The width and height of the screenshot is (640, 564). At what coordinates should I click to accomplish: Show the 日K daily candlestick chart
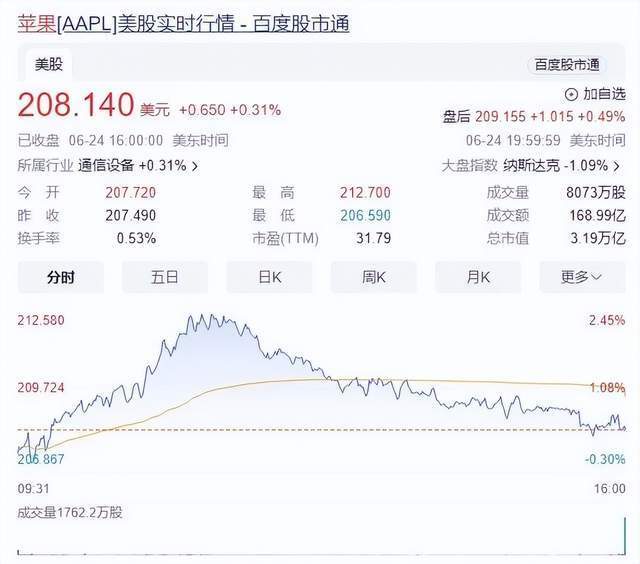(269, 277)
